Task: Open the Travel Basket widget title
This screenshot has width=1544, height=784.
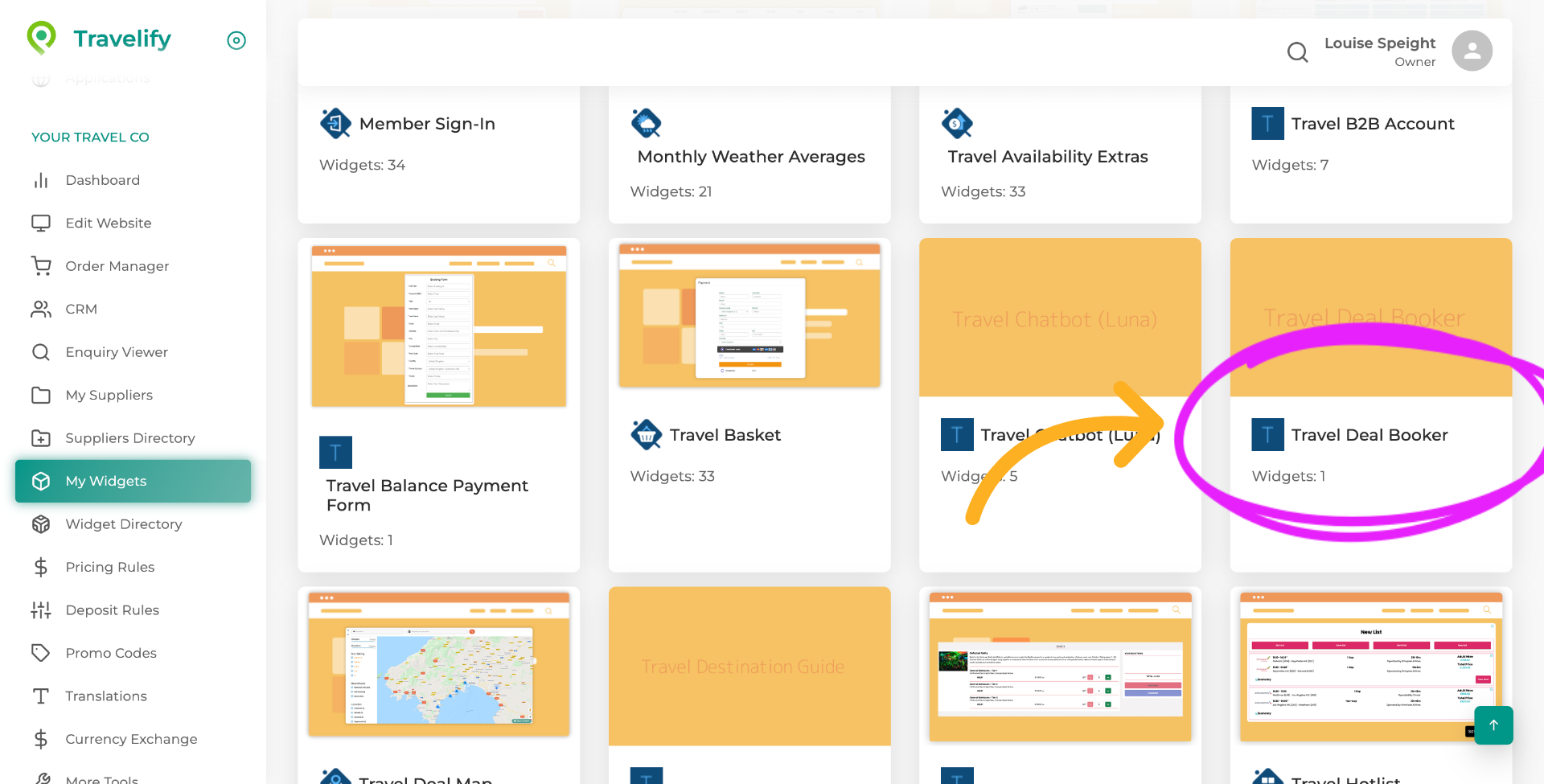Action: pyautogui.click(x=725, y=435)
